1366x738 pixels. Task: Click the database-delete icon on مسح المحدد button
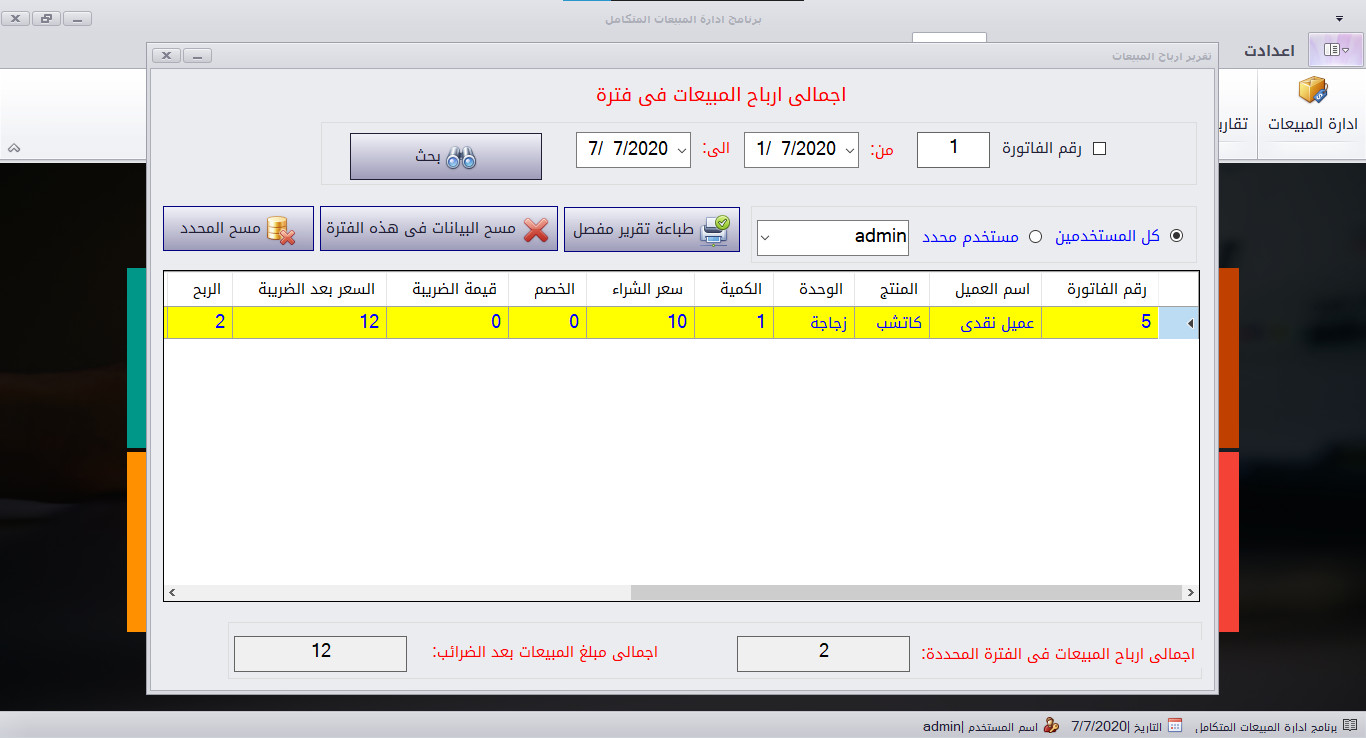click(279, 229)
